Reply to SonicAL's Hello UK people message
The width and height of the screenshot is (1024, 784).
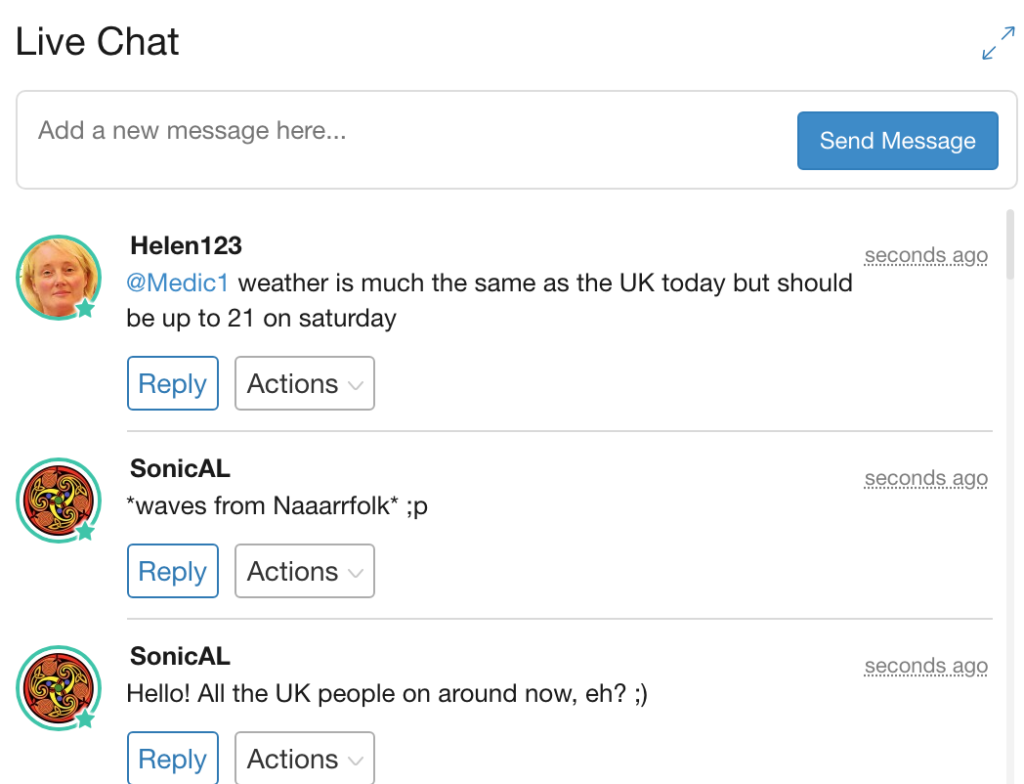point(172,759)
